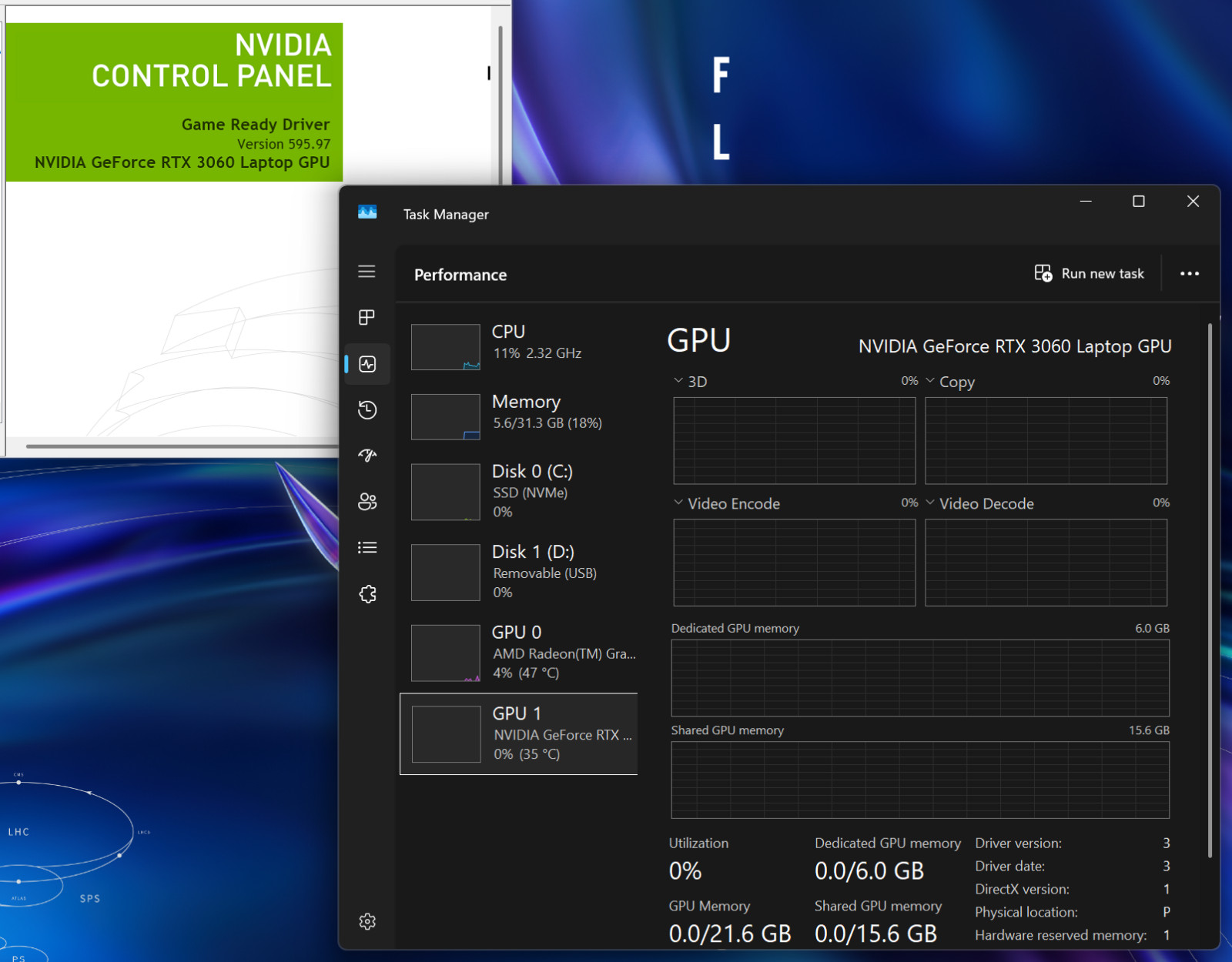1232x962 pixels.
Task: Click the "Physical location:" label
Action: pyautogui.click(x=1026, y=912)
